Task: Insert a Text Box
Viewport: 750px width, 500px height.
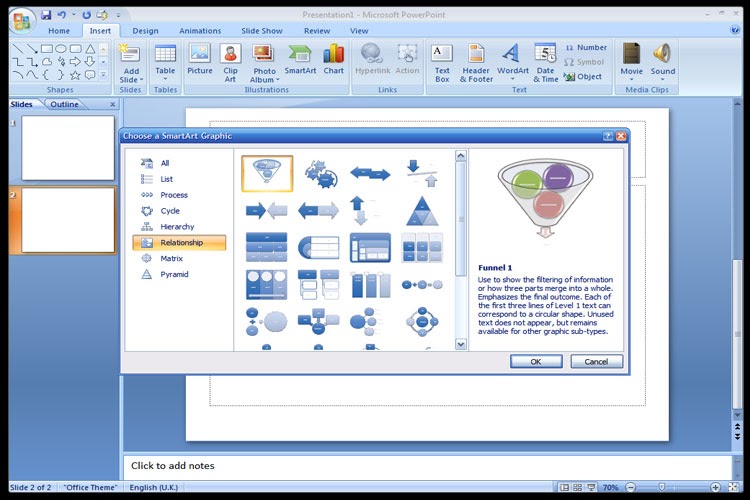Action: [x=442, y=63]
